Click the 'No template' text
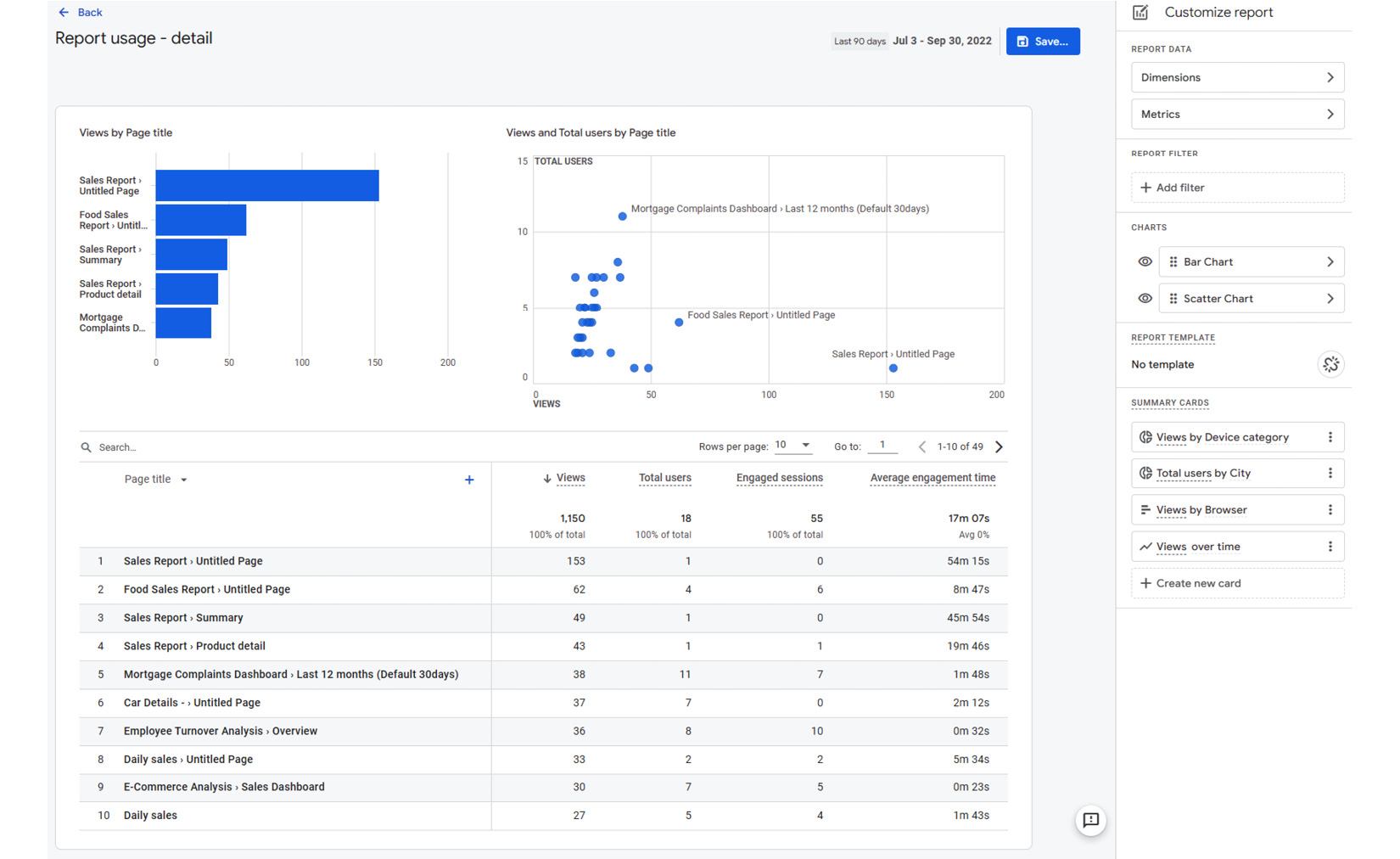 1162,364
